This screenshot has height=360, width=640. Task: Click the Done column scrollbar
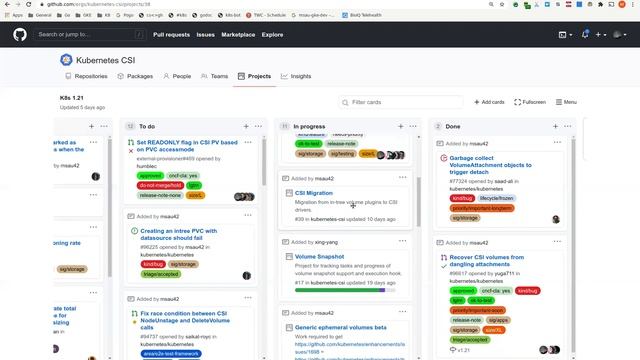point(573,245)
